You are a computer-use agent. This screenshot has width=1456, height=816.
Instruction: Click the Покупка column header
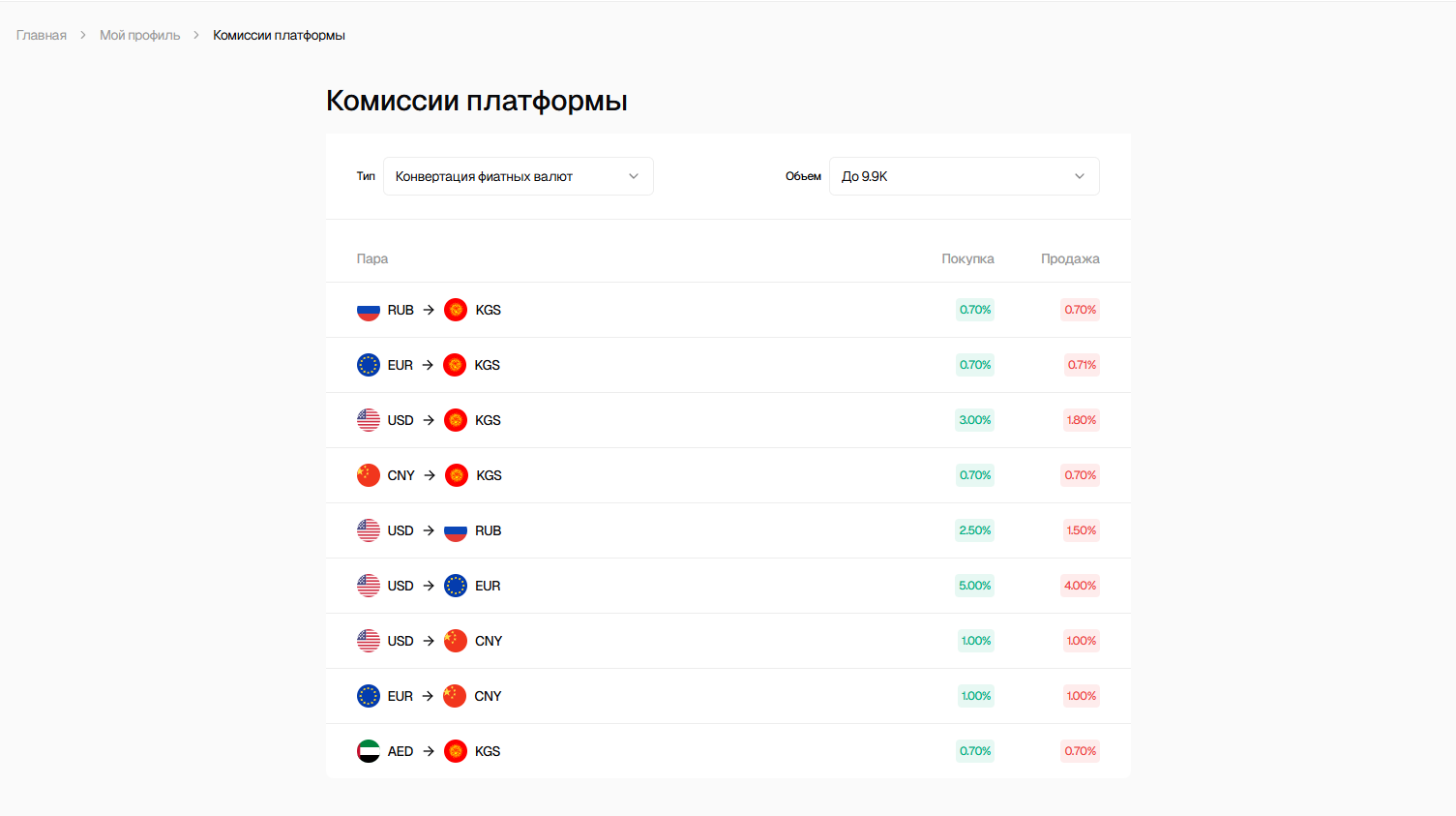click(x=967, y=258)
